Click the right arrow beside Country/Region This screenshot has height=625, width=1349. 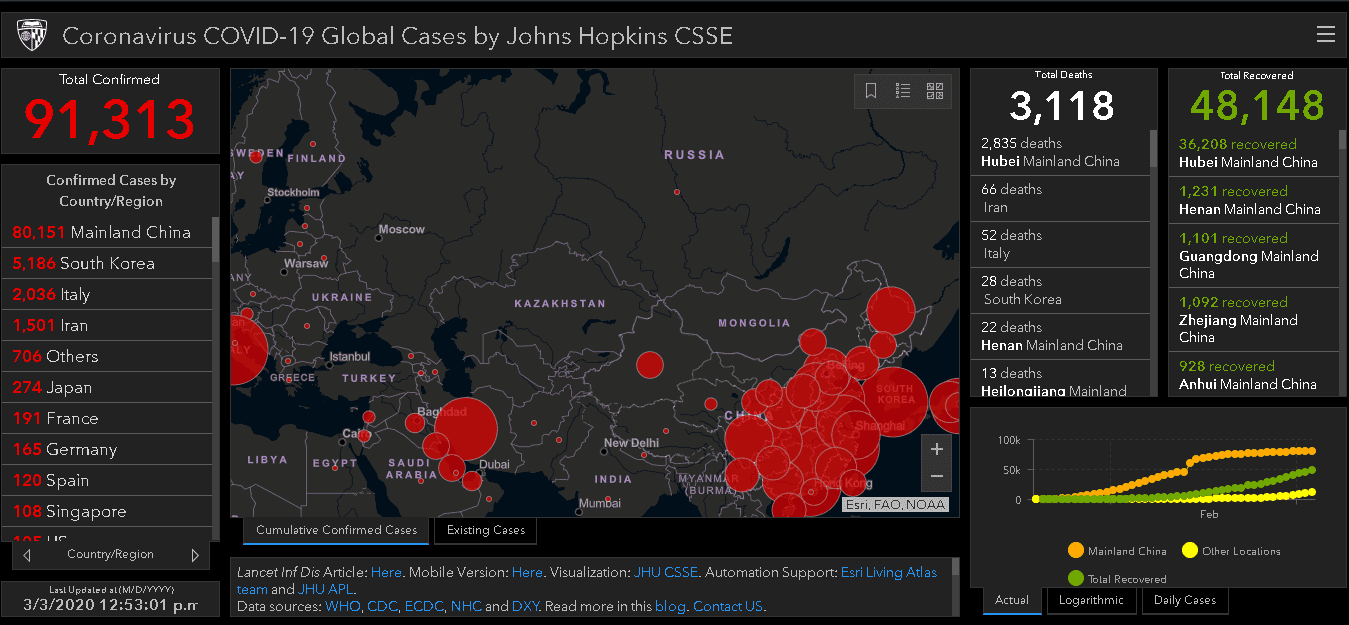(195, 555)
